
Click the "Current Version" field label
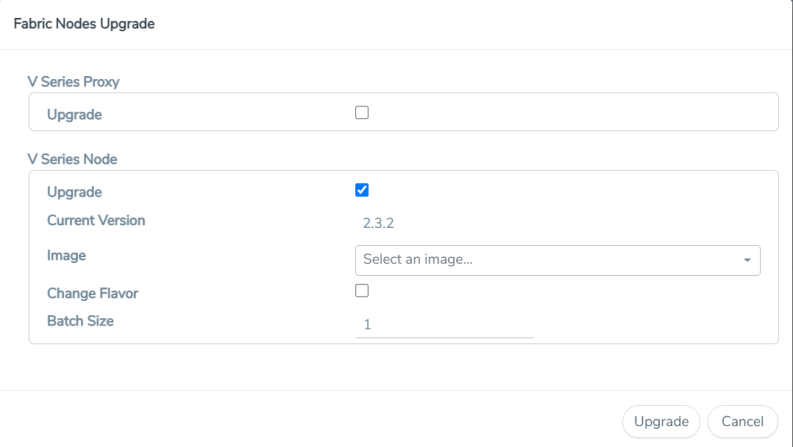tap(96, 220)
